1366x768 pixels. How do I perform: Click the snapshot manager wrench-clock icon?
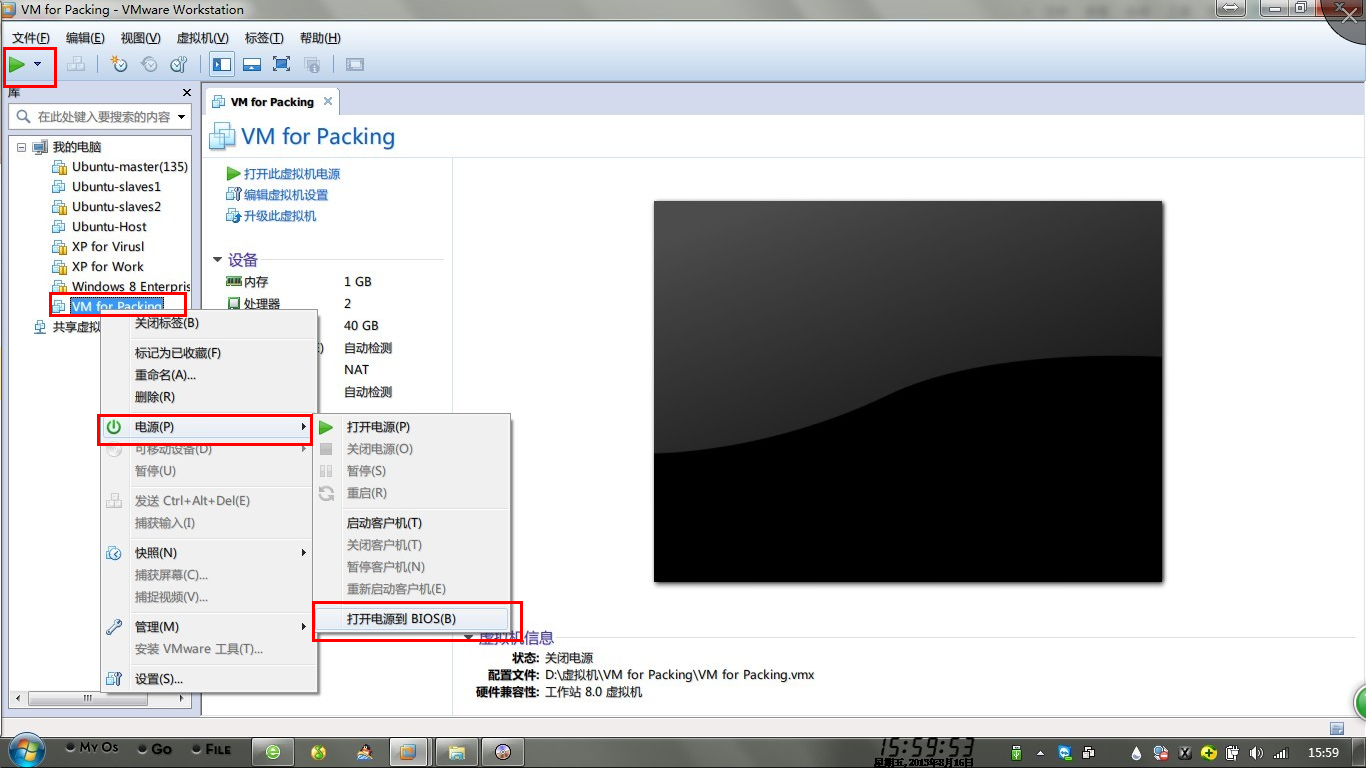(x=179, y=65)
